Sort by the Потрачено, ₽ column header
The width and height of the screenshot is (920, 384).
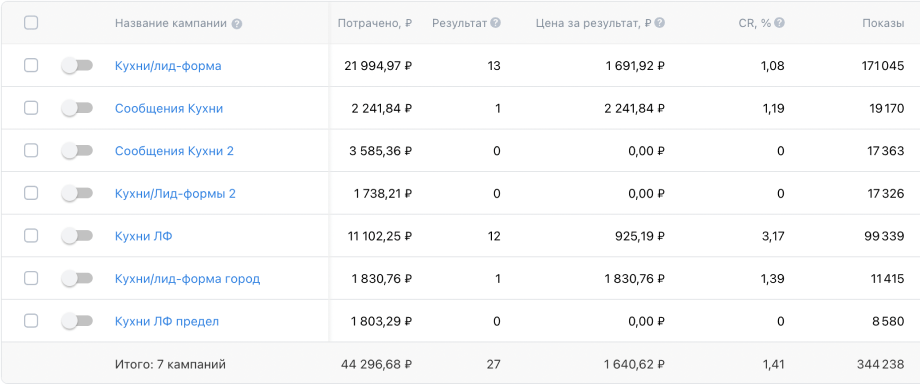[x=374, y=23]
